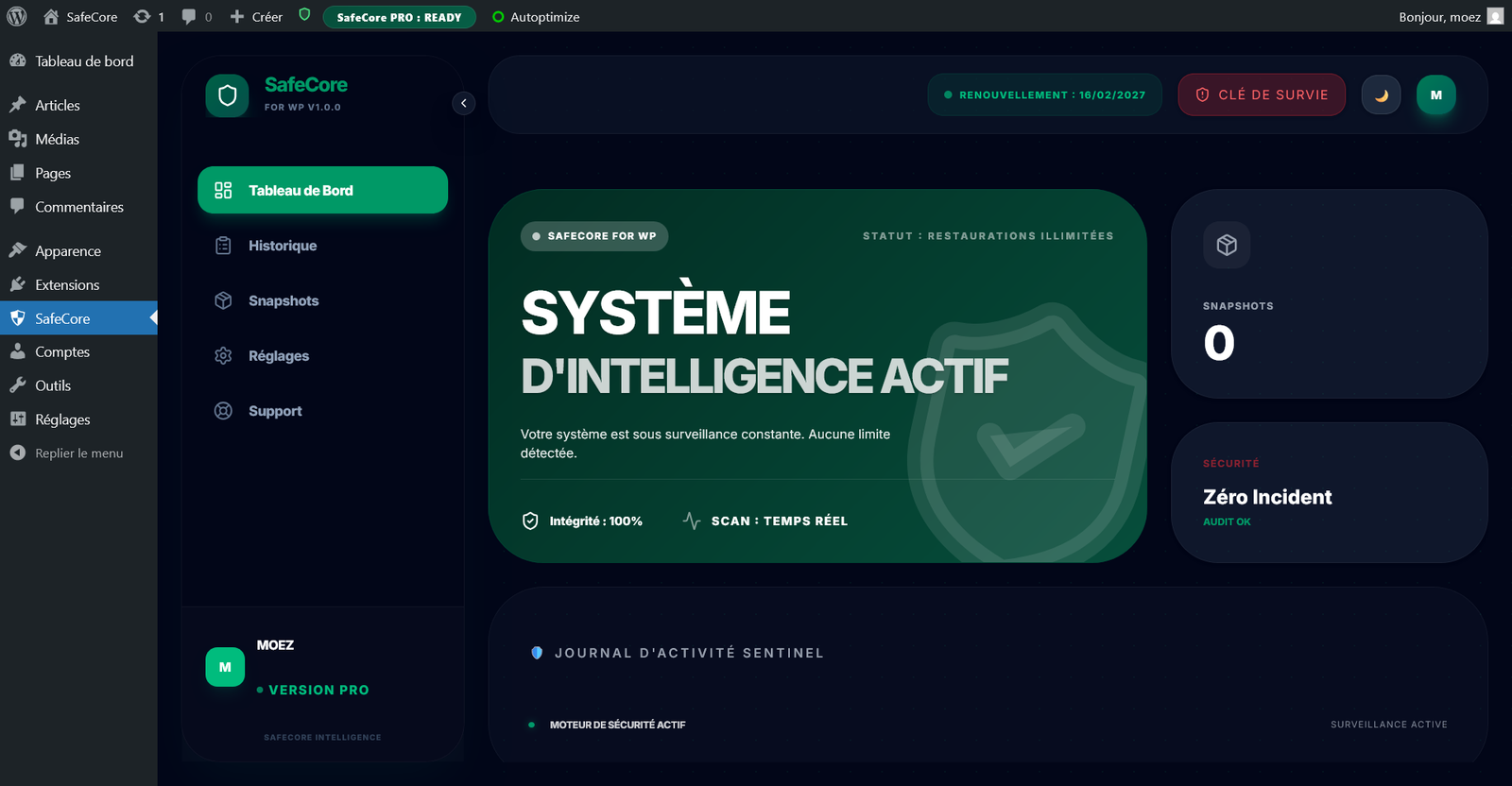Click the VERSION PRO label
This screenshot has width=1512, height=786.
[318, 691]
